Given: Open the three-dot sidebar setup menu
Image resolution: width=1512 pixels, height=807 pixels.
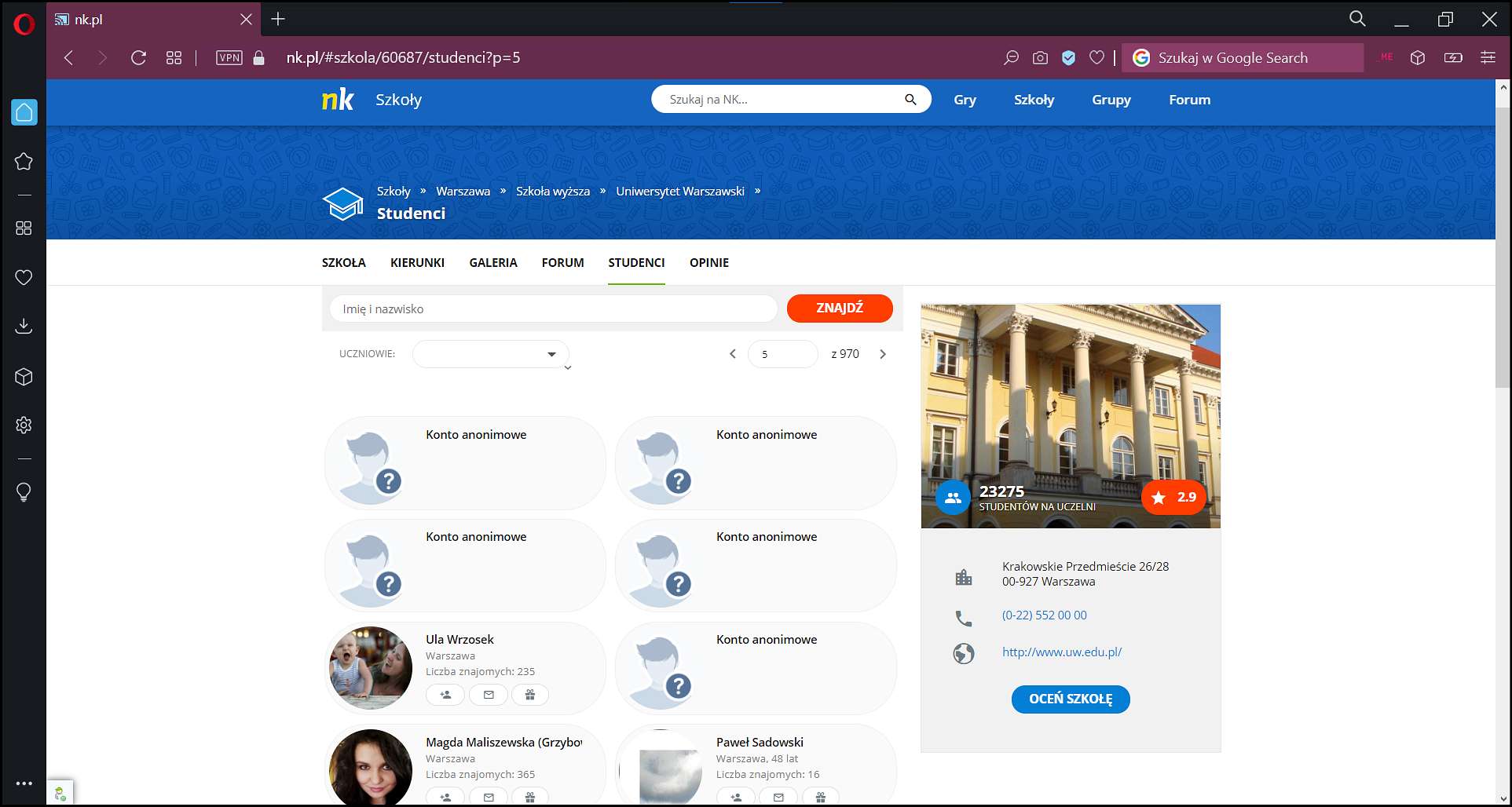Looking at the screenshot, I should 24,783.
